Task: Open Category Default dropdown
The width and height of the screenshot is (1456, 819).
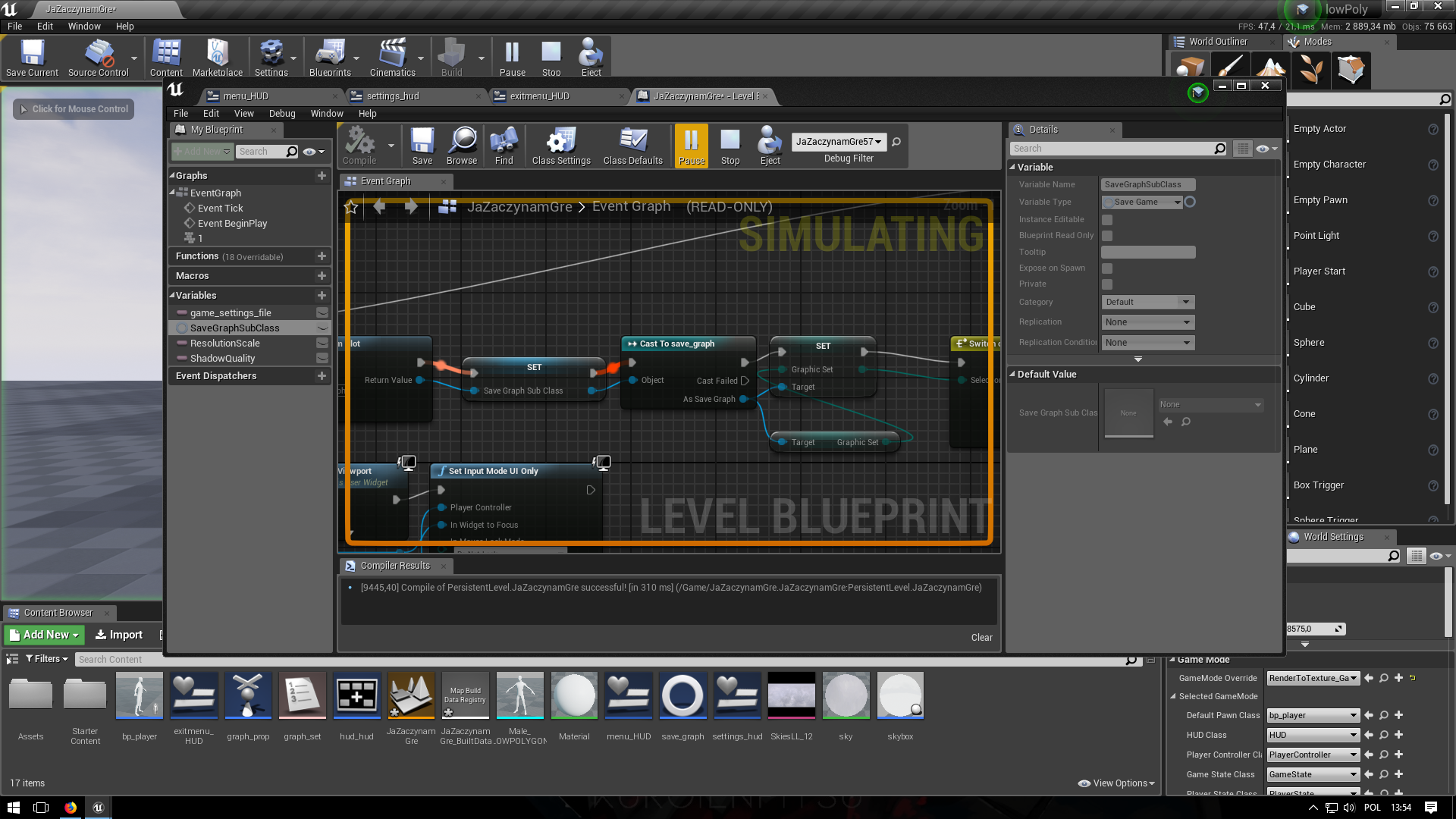Action: 1148,302
